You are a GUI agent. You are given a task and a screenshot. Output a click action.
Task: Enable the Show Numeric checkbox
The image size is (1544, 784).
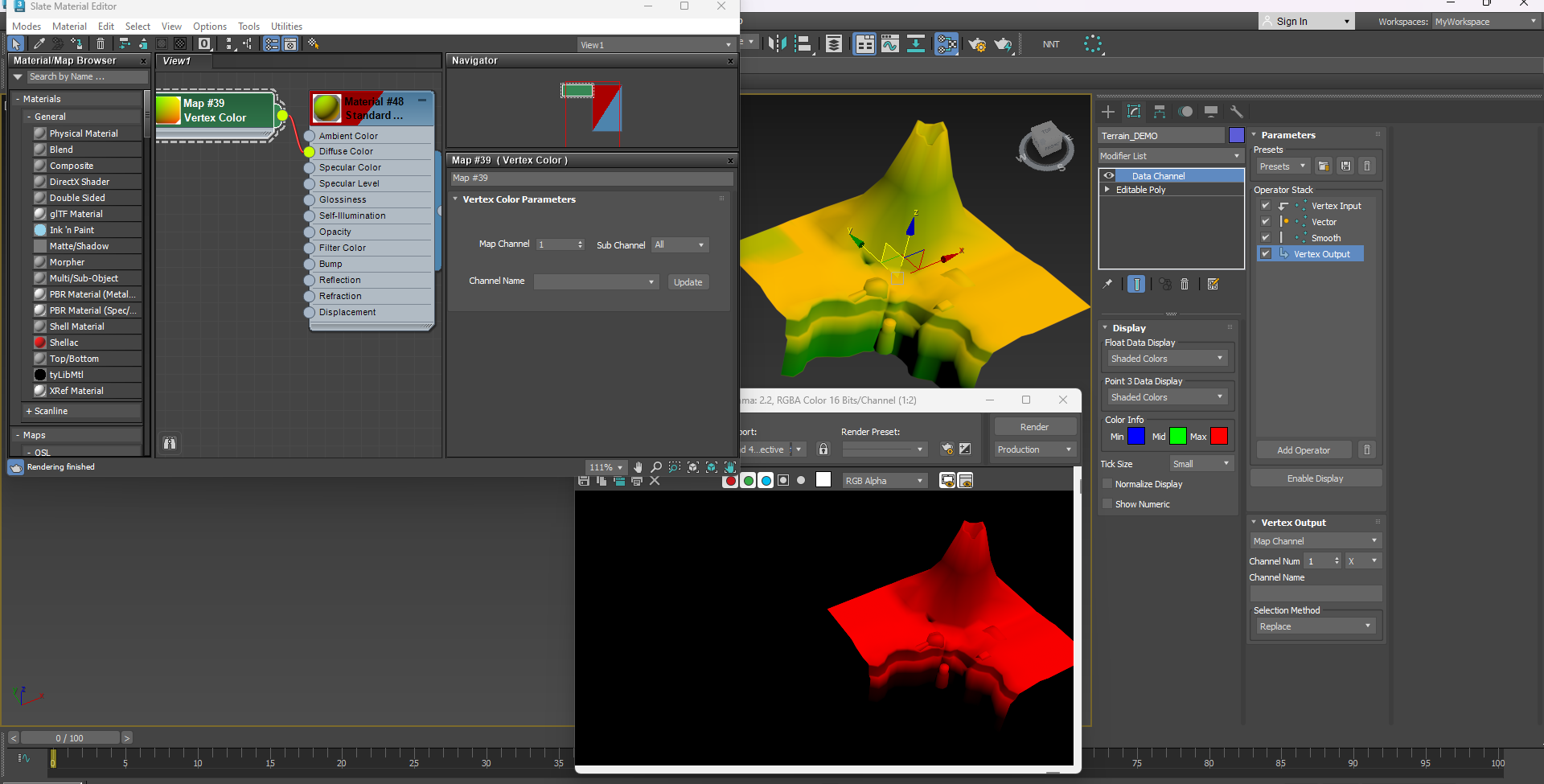pos(1107,504)
